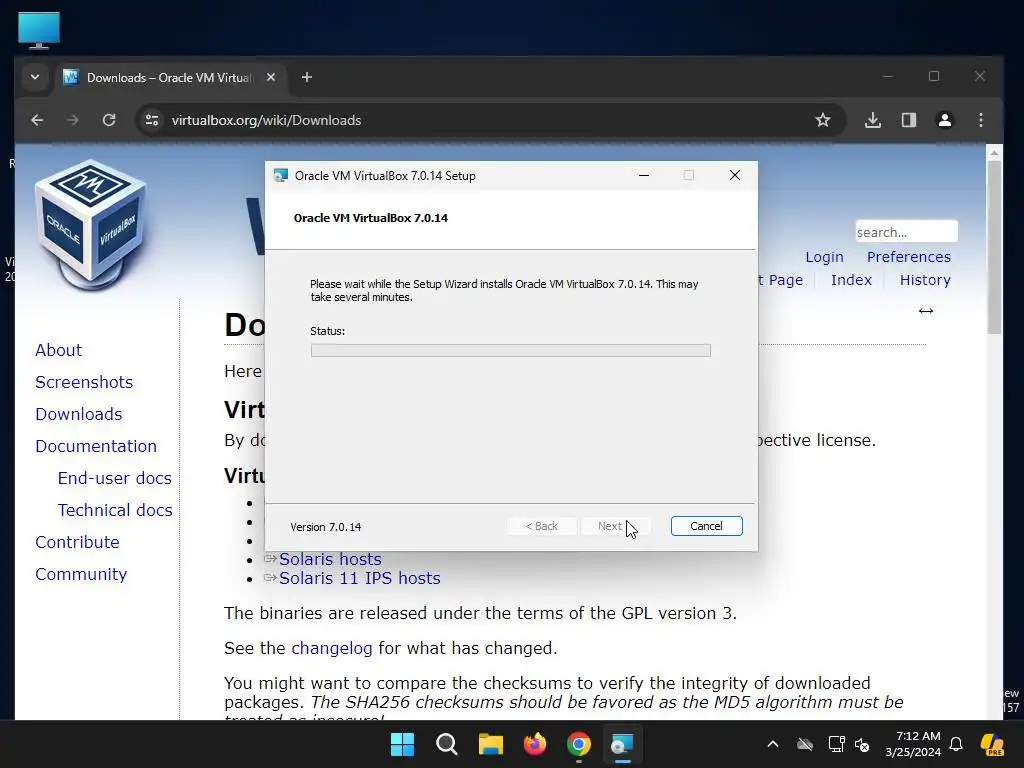Show hidden system tray icons
This screenshot has height=768, width=1024.
point(773,744)
